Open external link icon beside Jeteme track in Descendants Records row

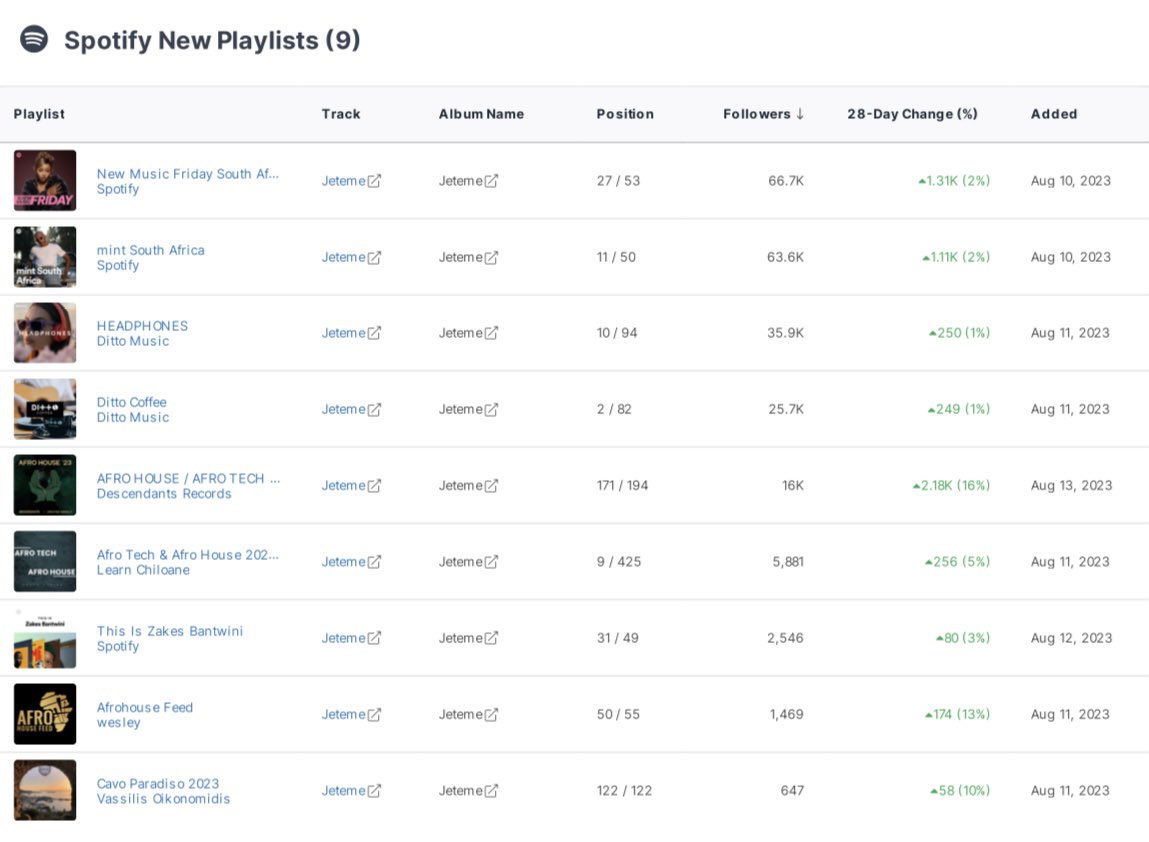(374, 485)
